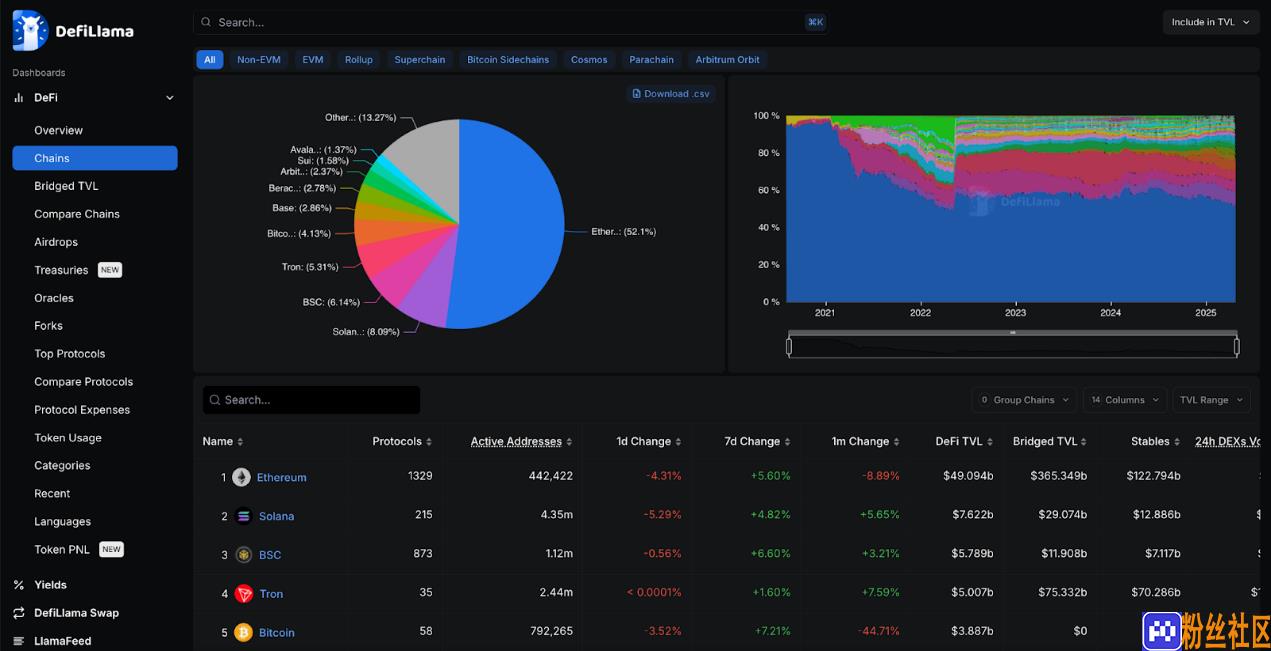Click the right handle of chart range slider
The width and height of the screenshot is (1271, 651).
(x=1237, y=346)
